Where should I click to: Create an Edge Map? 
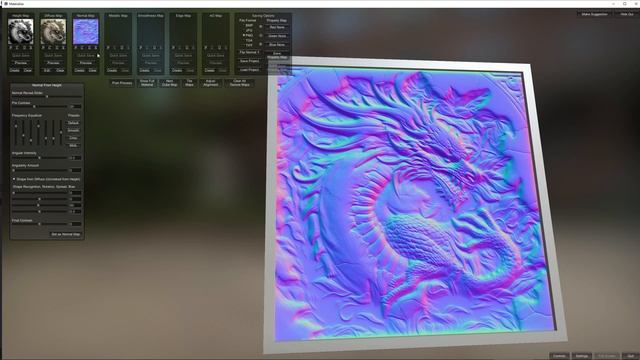[177, 70]
